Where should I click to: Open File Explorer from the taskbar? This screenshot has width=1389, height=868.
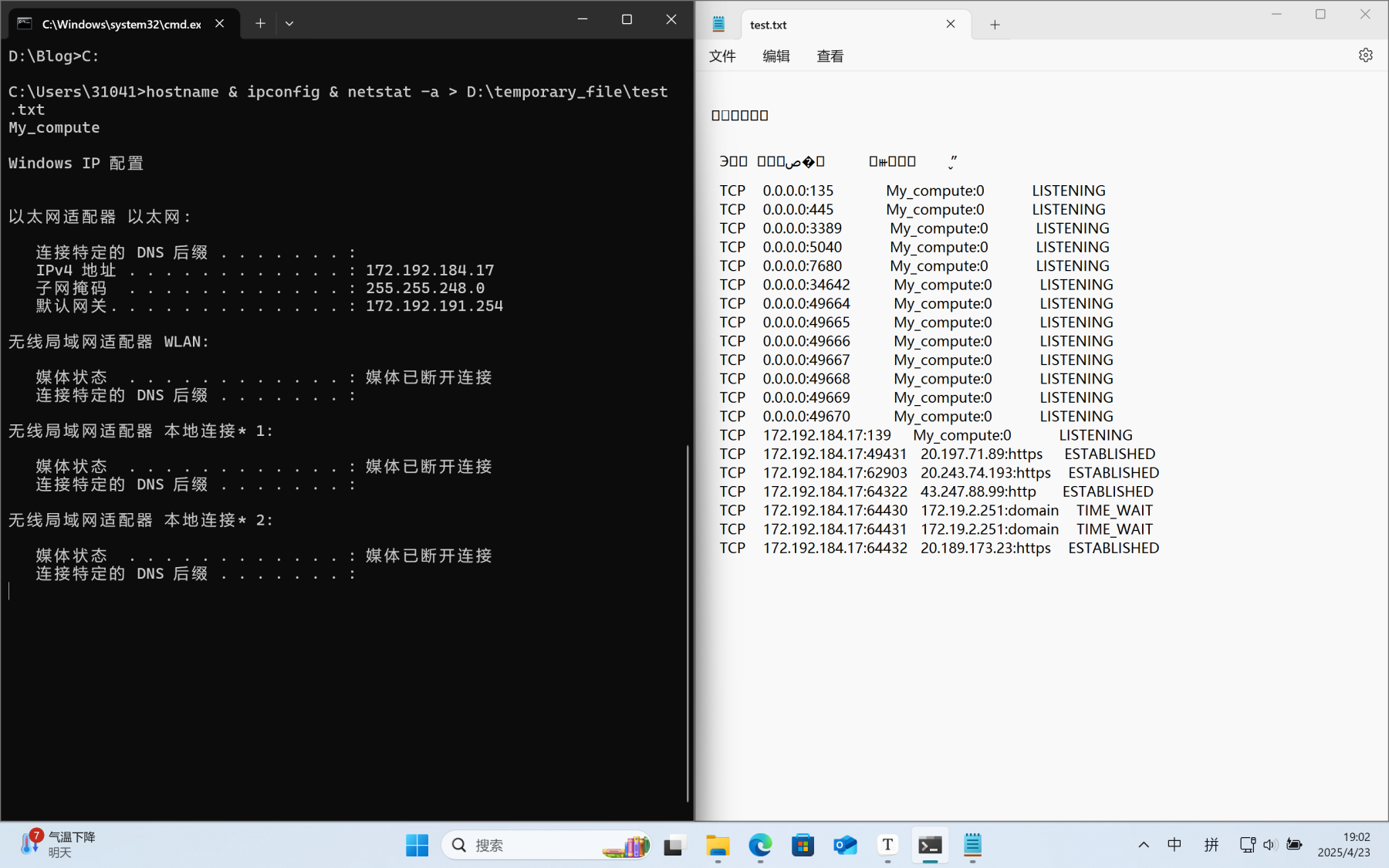click(x=718, y=845)
